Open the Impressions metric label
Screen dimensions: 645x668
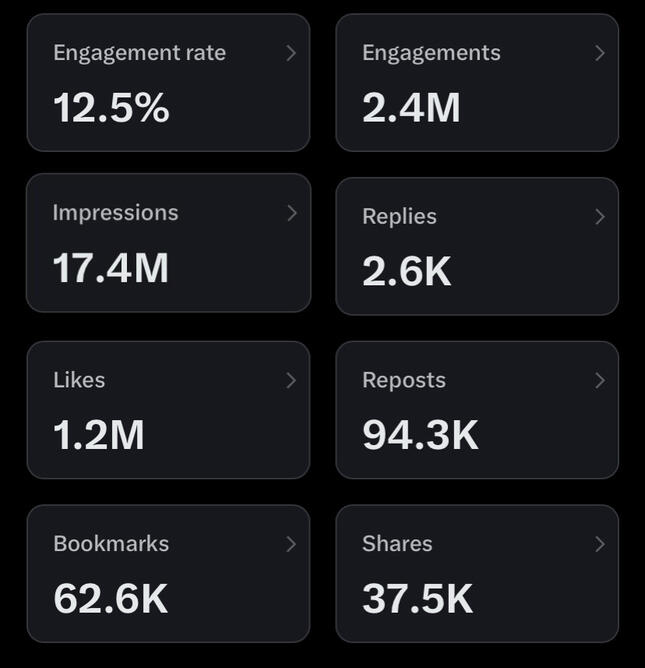pos(115,213)
